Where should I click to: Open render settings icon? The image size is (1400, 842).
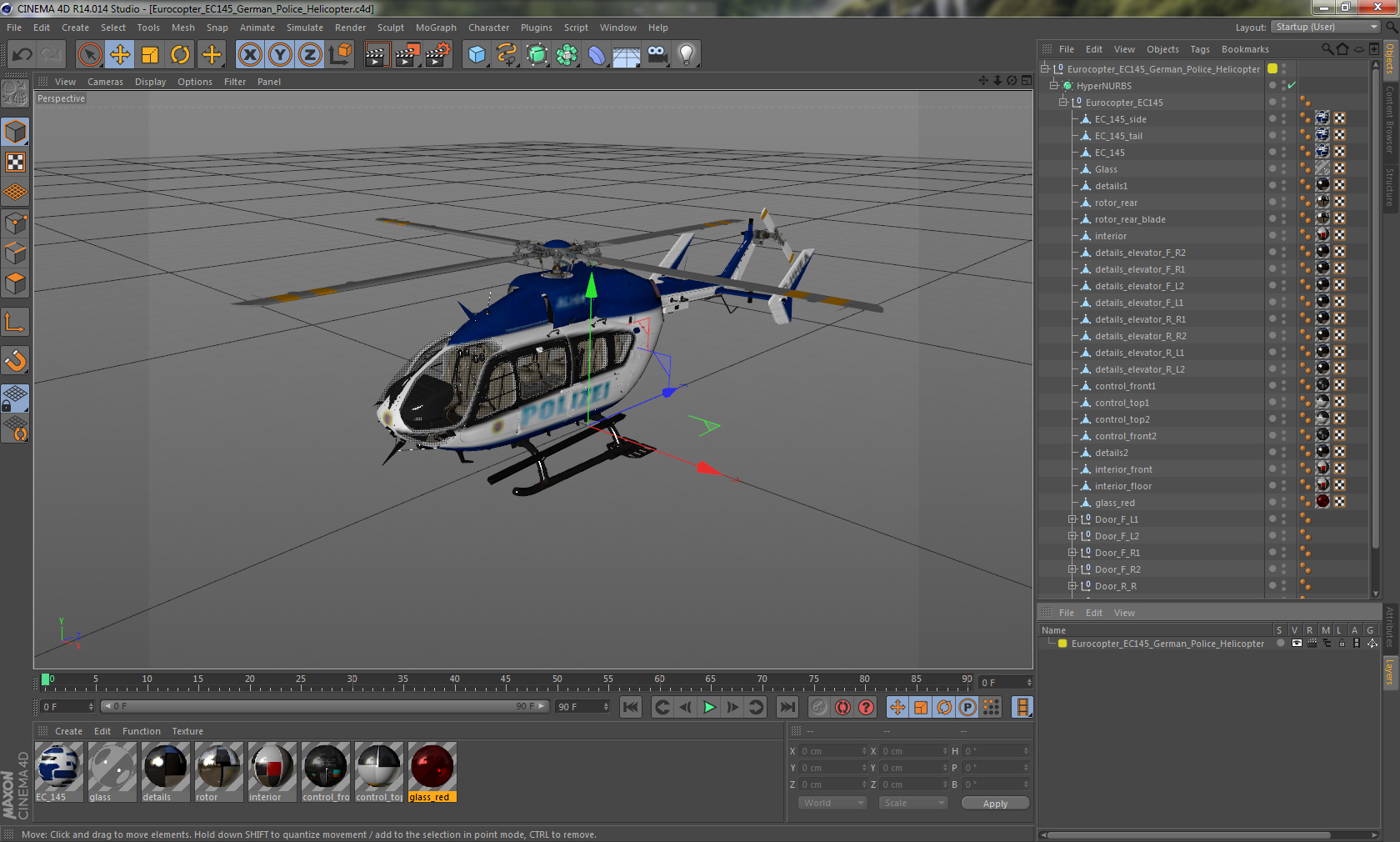click(x=438, y=55)
